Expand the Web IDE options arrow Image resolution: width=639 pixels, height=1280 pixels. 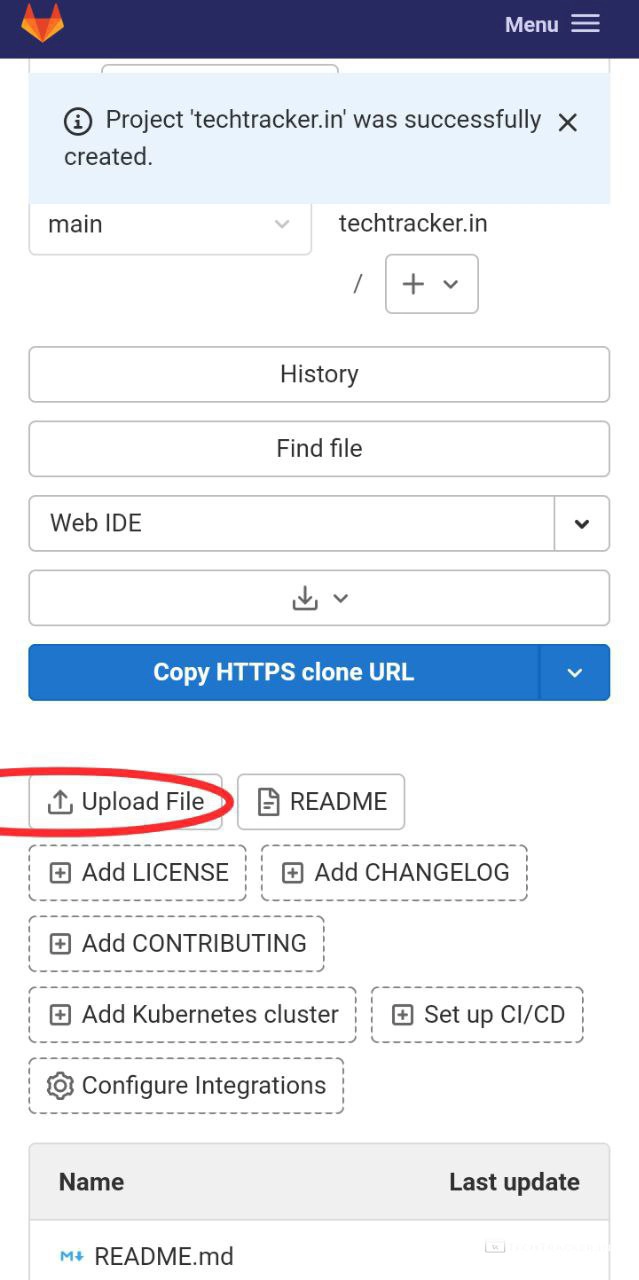[x=581, y=523]
